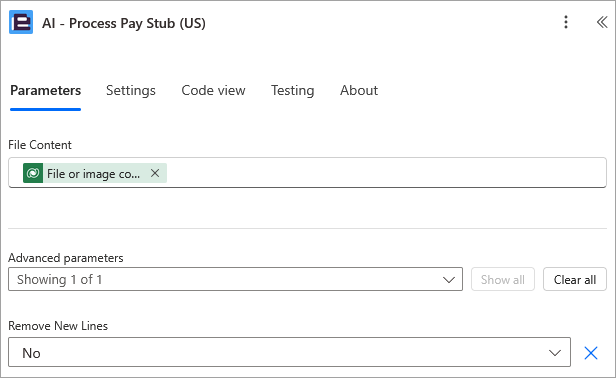The width and height of the screenshot is (616, 378).
Task: Collapse the panel with double chevron
Action: pos(602,22)
